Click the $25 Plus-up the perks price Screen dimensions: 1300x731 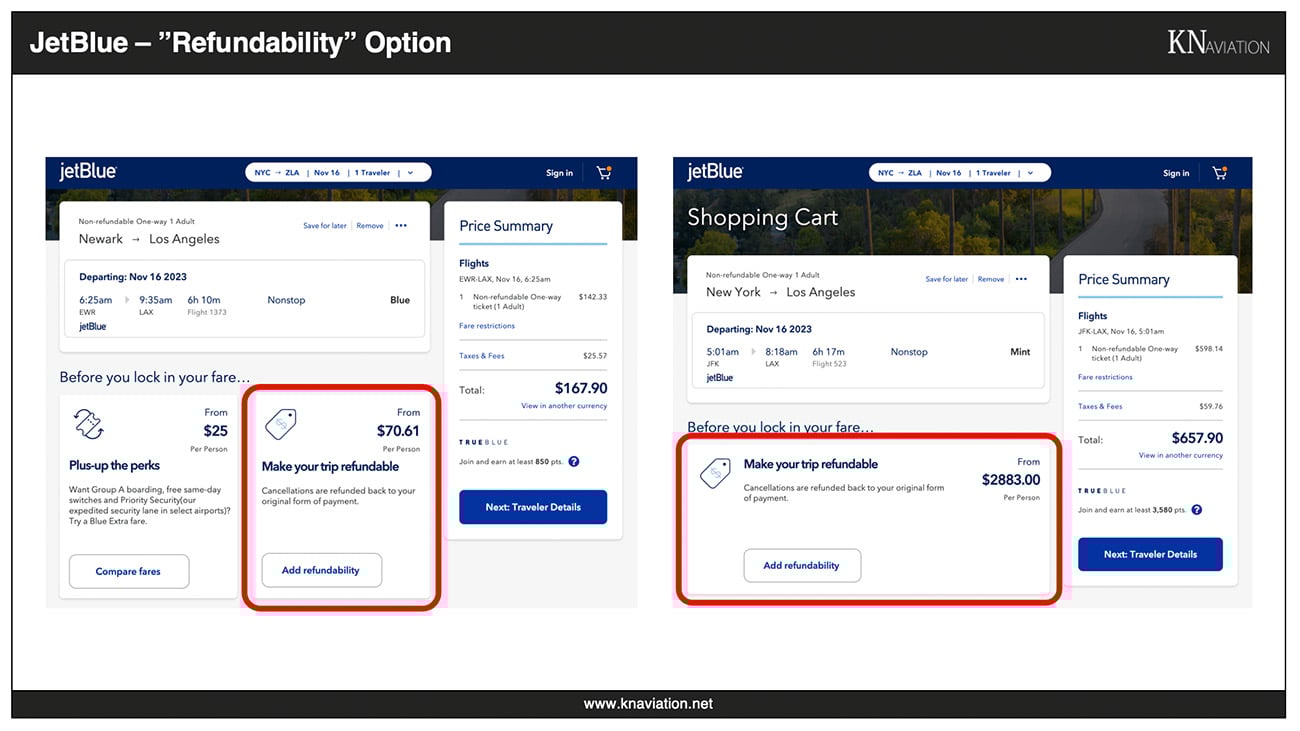(x=215, y=431)
